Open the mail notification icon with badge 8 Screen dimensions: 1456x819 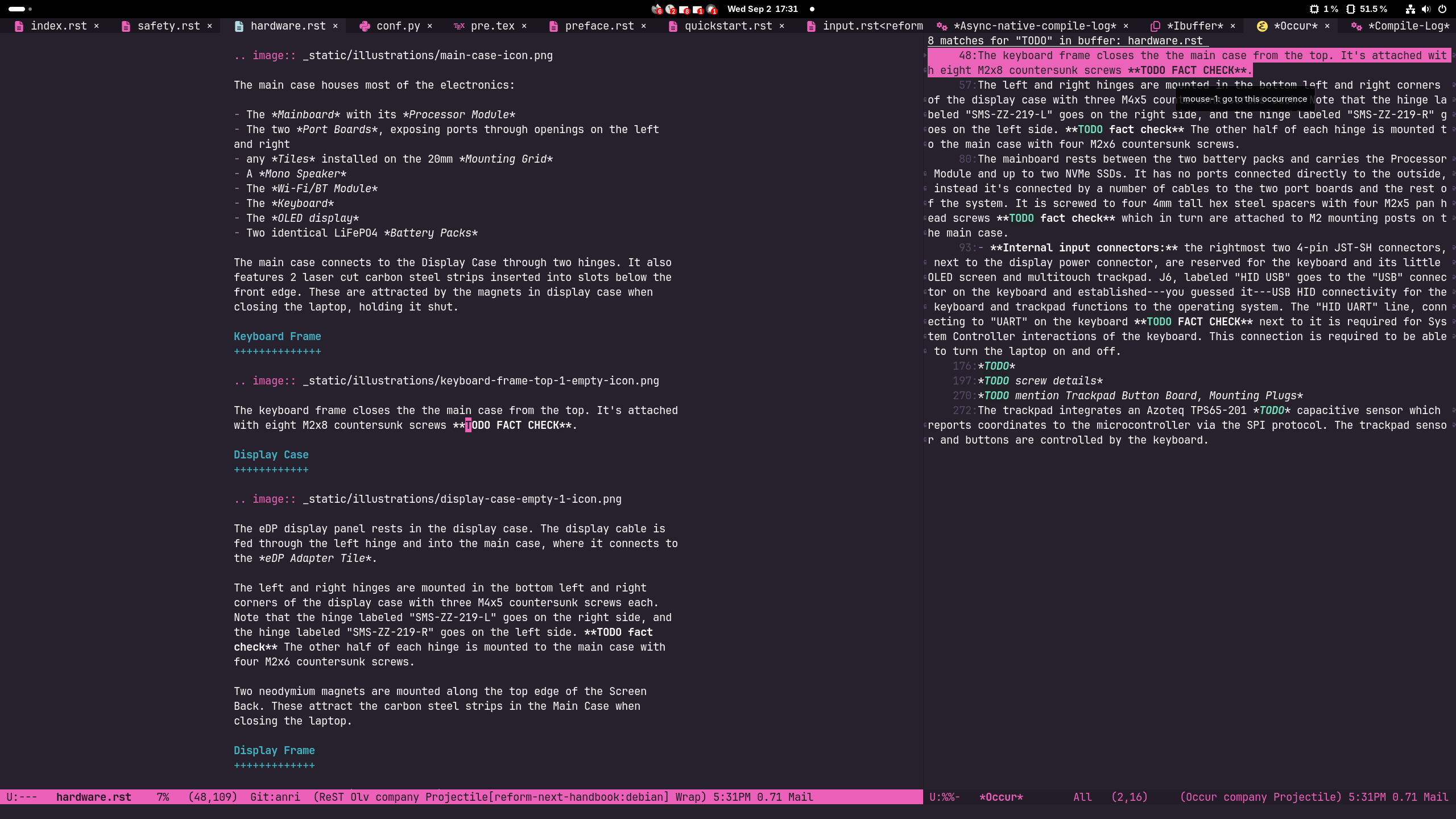[684, 9]
